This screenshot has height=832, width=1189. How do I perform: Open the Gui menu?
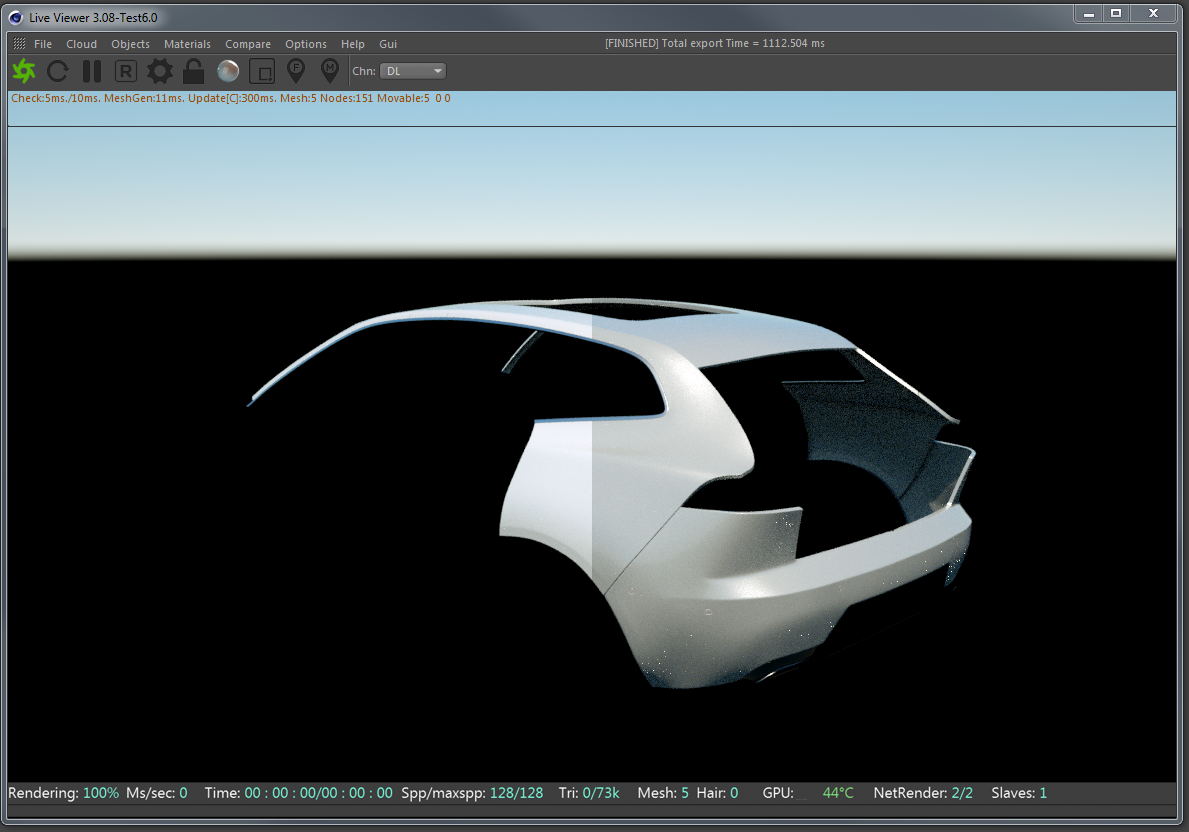(x=388, y=44)
